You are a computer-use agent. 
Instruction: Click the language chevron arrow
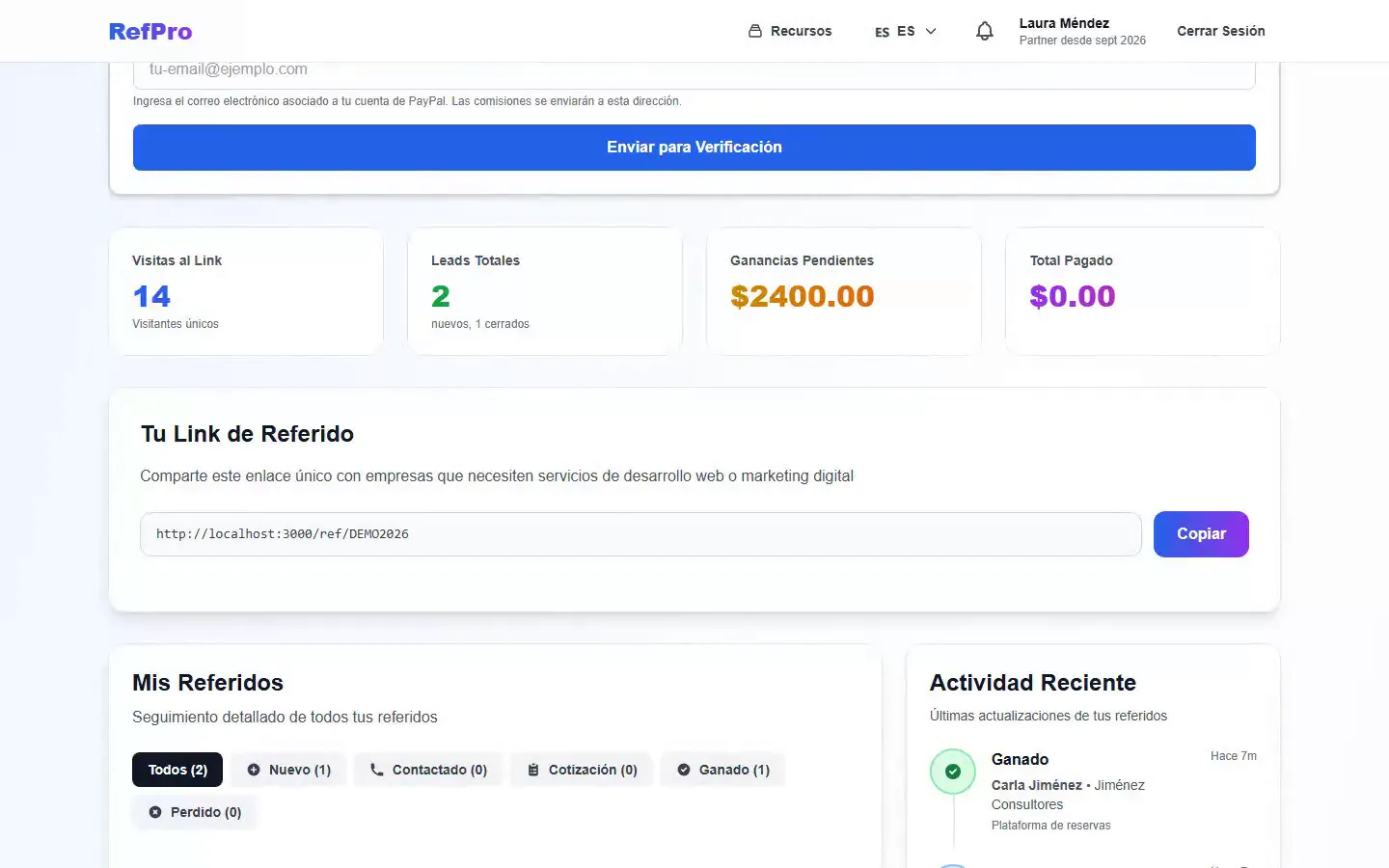pos(931,31)
